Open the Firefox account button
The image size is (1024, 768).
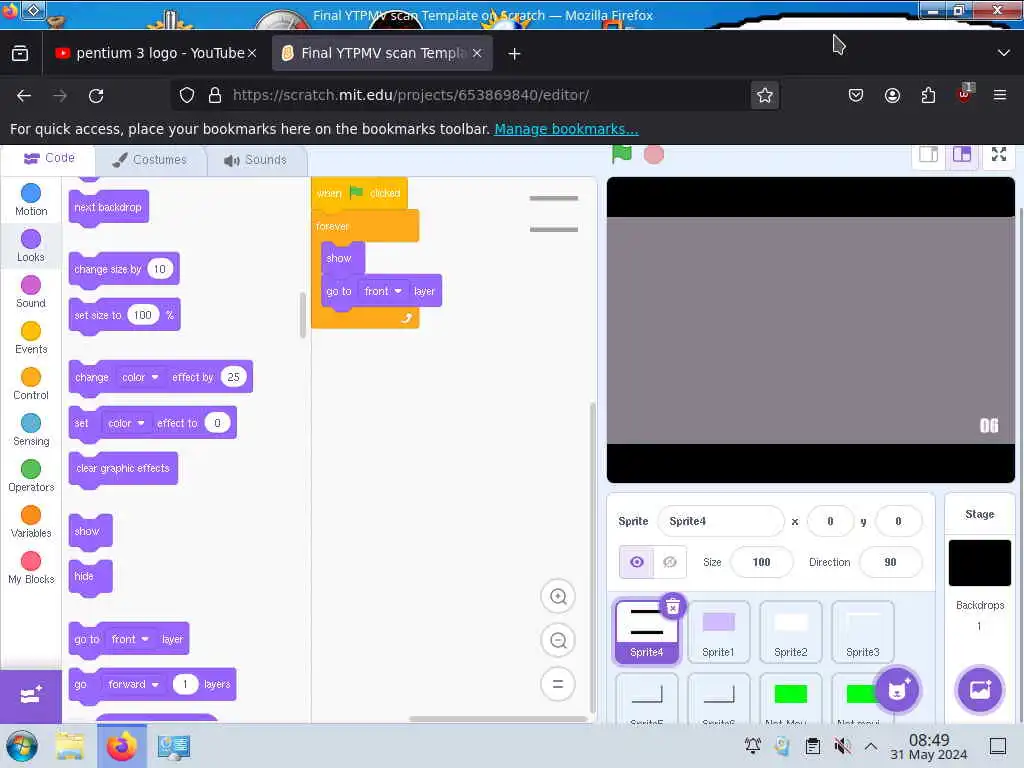[x=892, y=95]
